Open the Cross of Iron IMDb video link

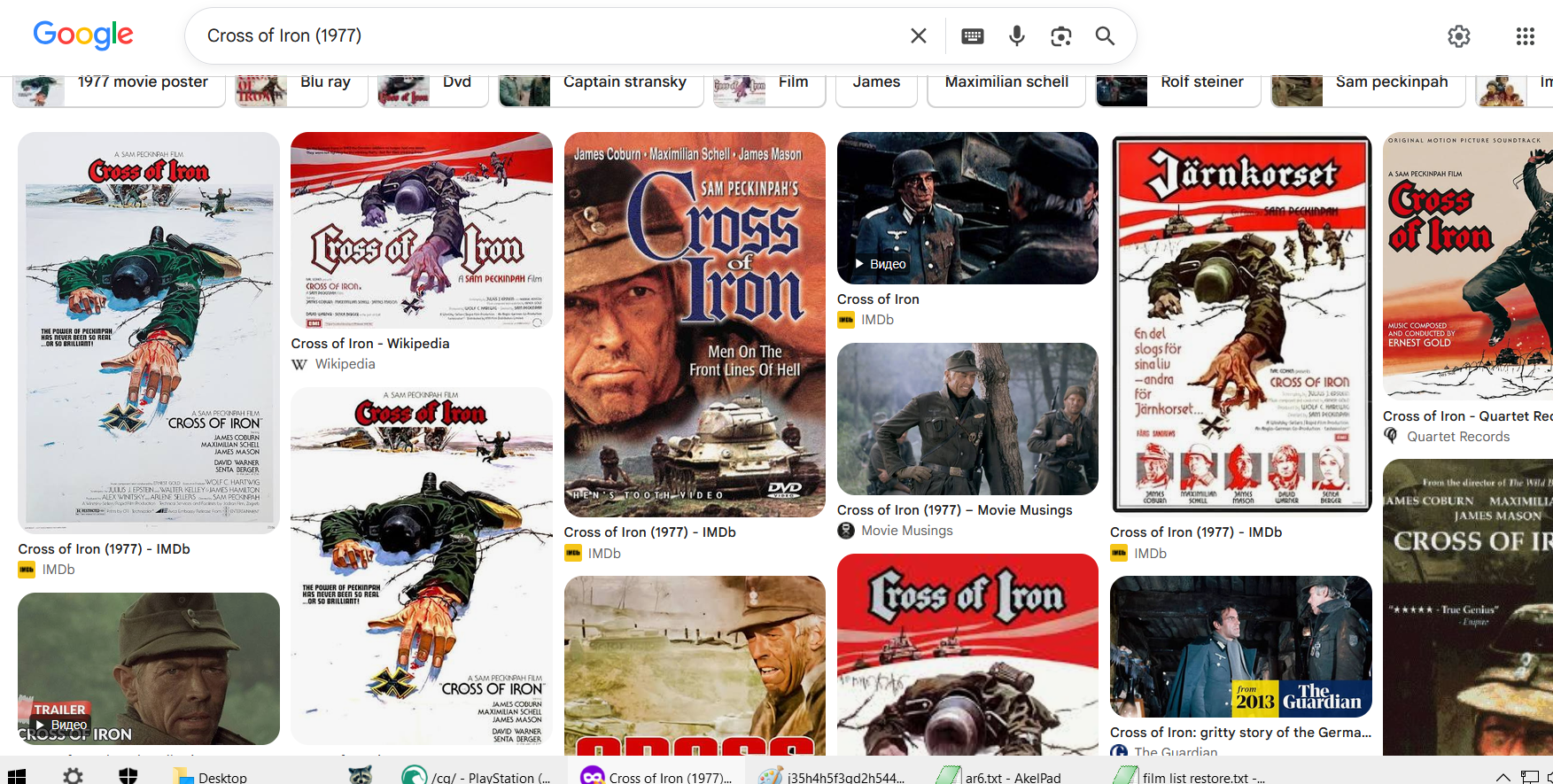pos(878,299)
